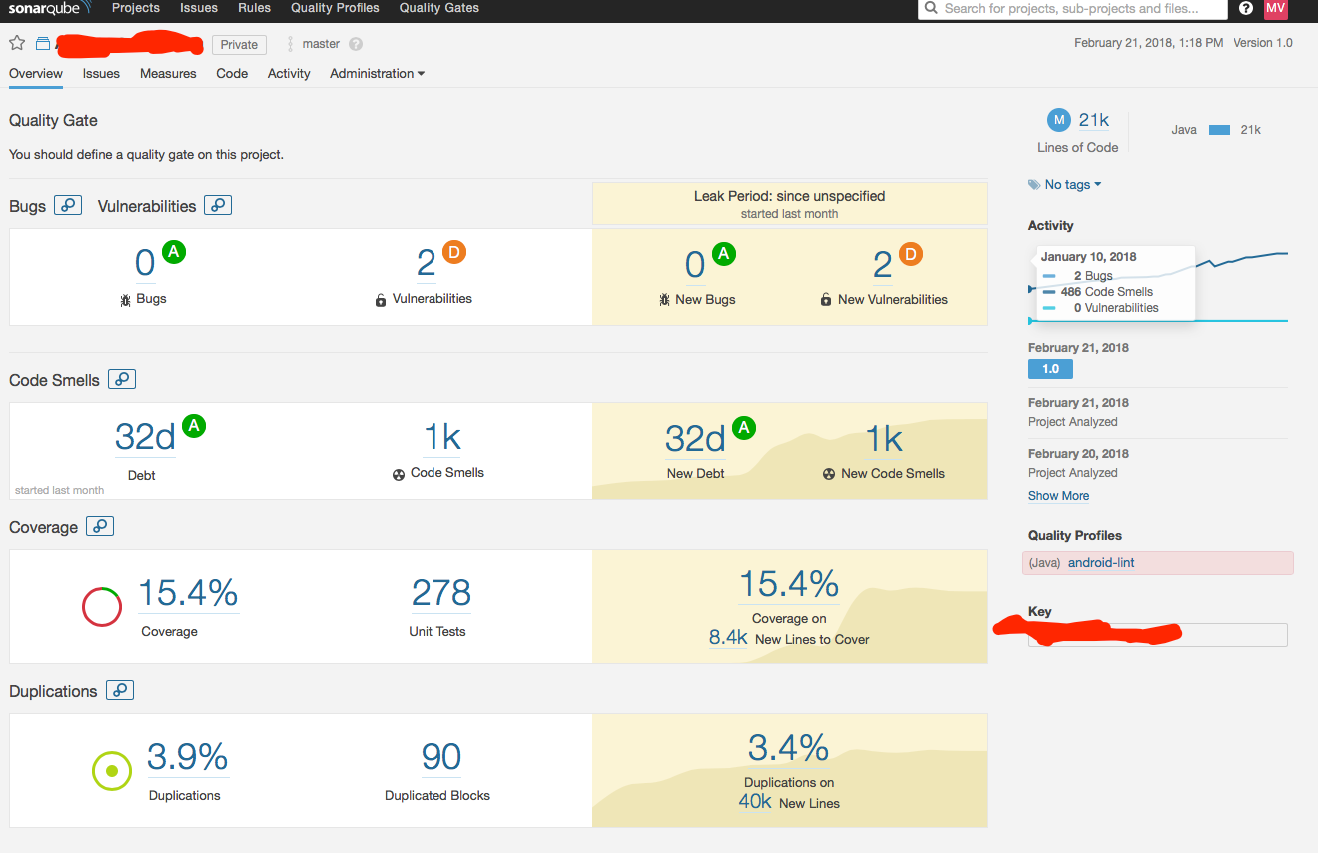Expand Show More in the activity list
Screen dimensions: 1318x853
pos(1057,495)
